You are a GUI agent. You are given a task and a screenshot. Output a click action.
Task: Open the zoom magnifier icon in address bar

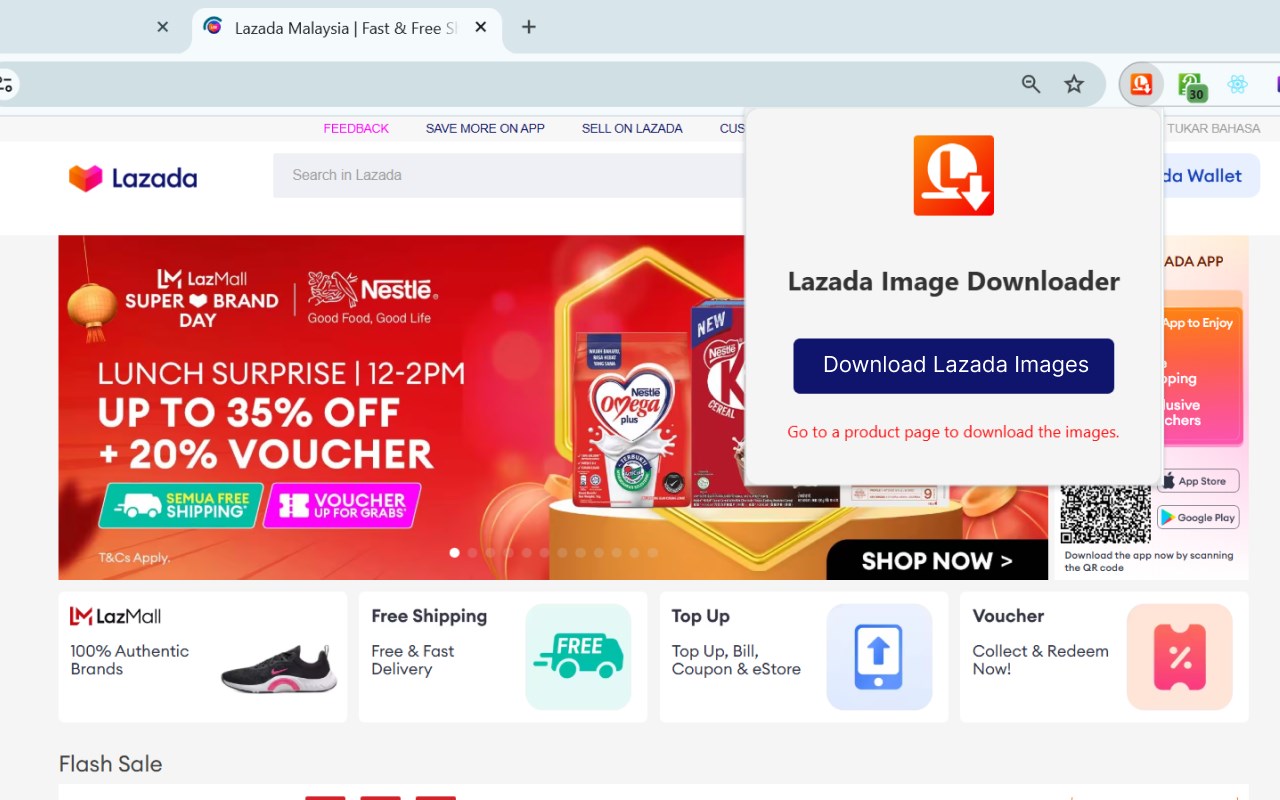(x=1031, y=84)
